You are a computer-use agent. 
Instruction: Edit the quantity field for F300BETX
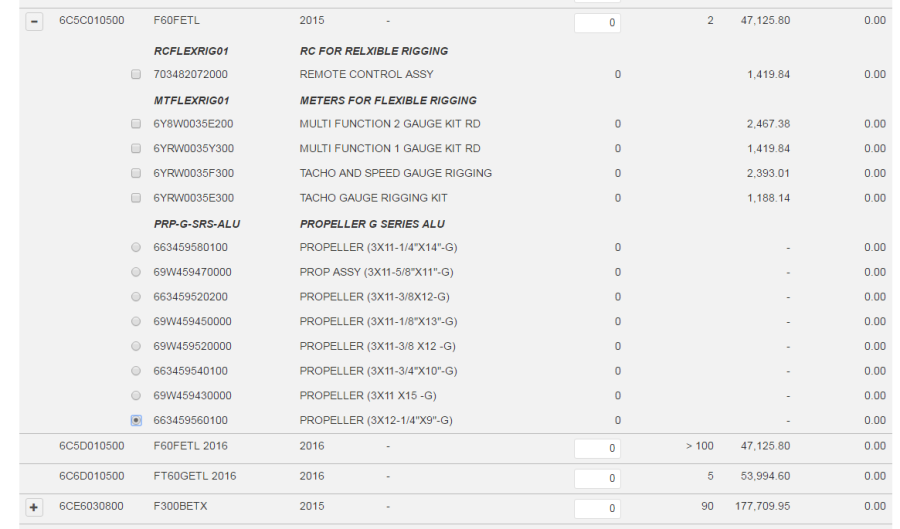pyautogui.click(x=597, y=508)
